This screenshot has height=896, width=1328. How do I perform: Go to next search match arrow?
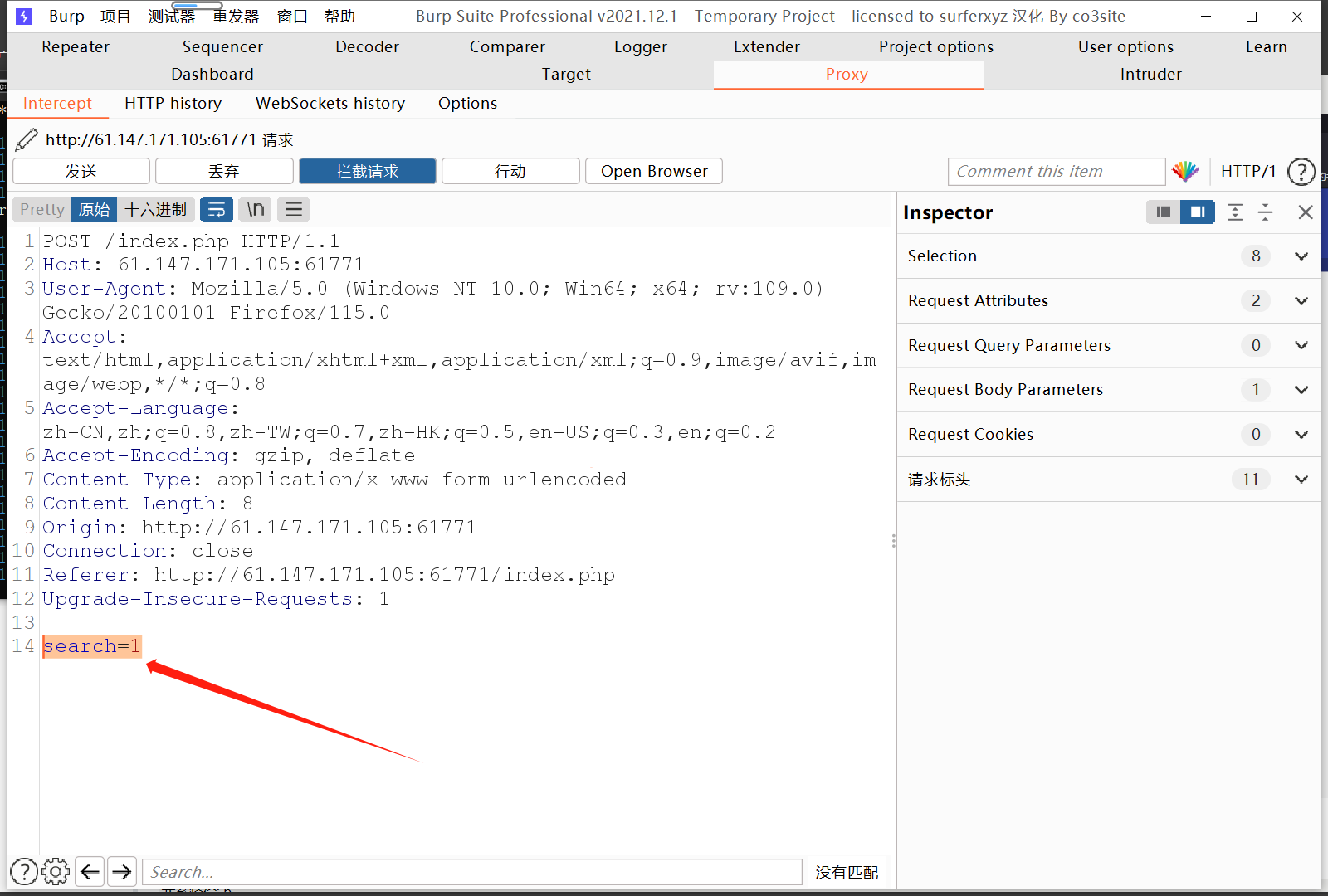click(x=122, y=872)
